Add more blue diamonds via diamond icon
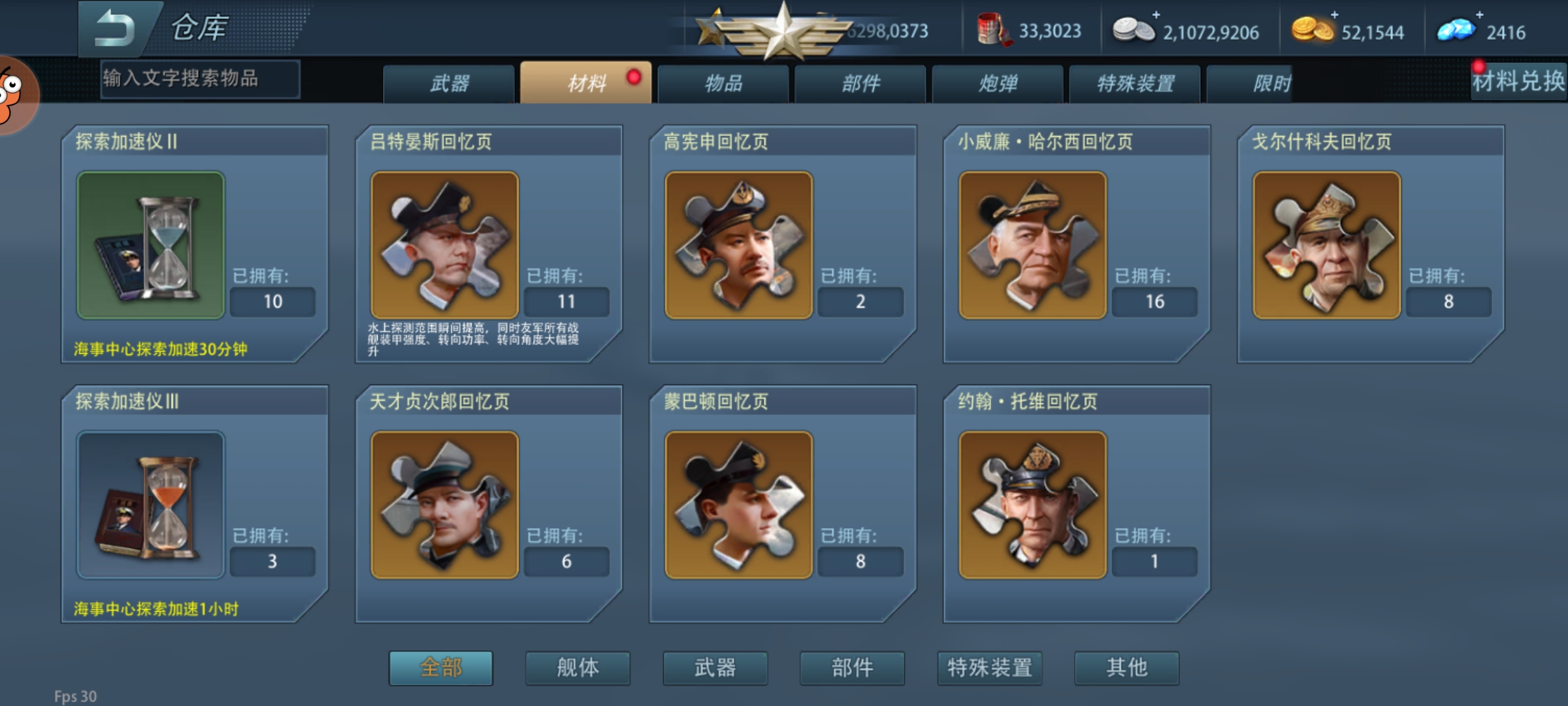The width and height of the screenshot is (1568, 706). tap(1456, 29)
